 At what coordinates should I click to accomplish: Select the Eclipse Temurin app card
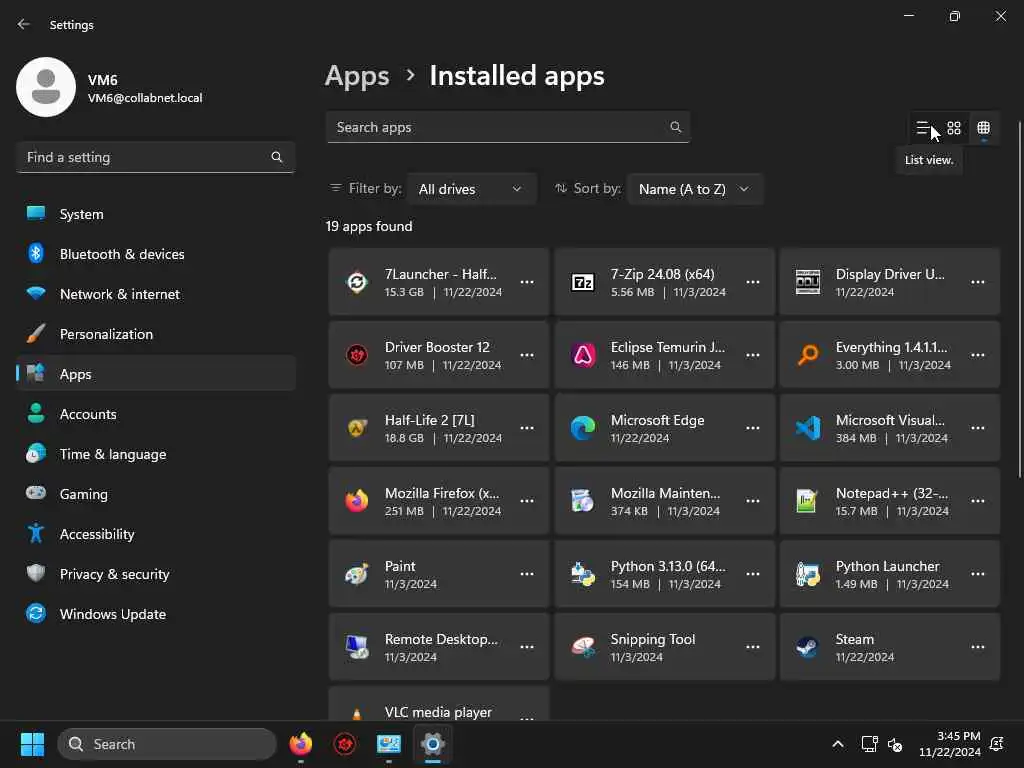pyautogui.click(x=665, y=355)
